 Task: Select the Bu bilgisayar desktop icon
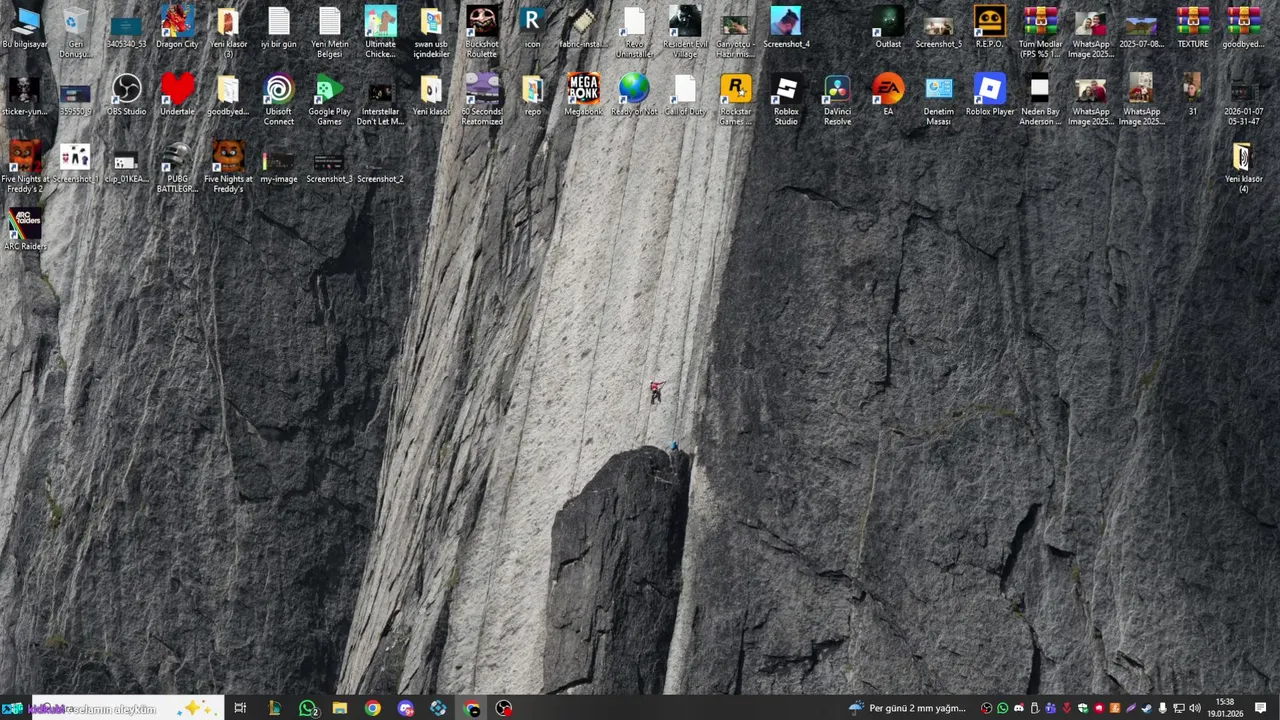coord(25,28)
